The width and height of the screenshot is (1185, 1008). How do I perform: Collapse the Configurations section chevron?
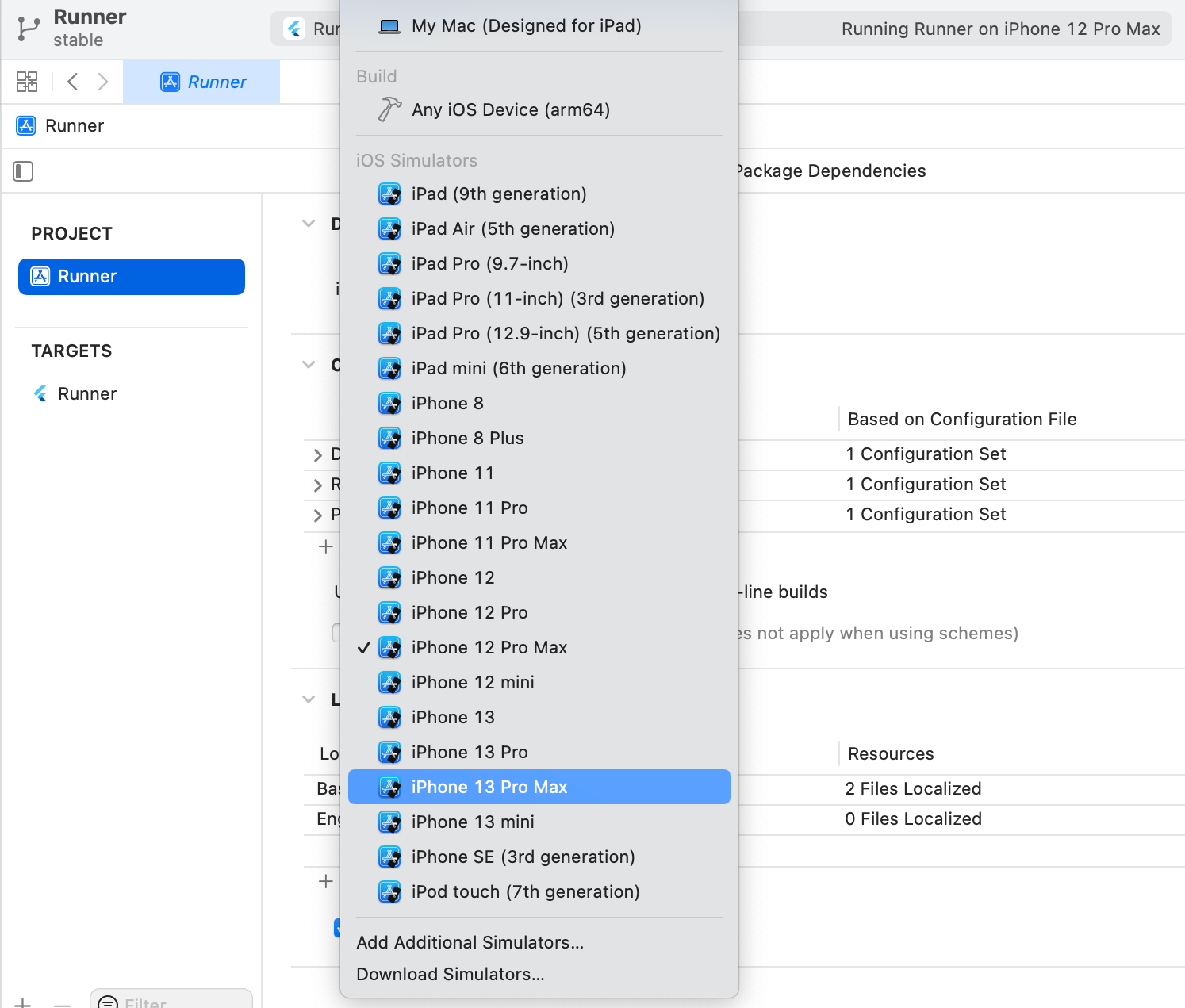309,365
